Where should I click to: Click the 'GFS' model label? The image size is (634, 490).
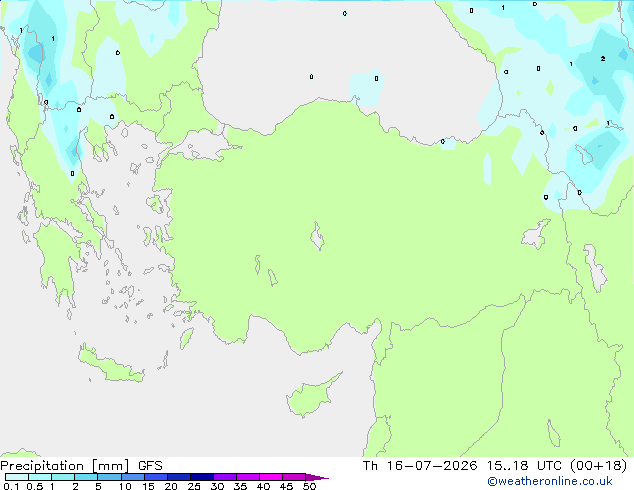pyautogui.click(x=150, y=466)
